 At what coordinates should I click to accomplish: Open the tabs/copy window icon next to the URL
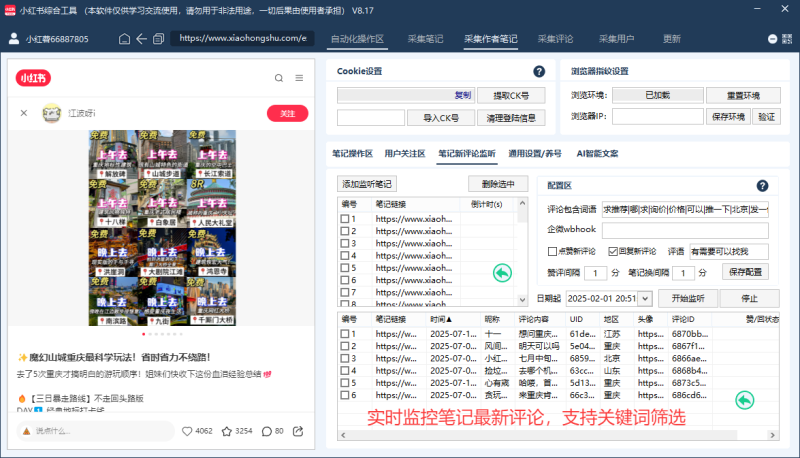[x=159, y=39]
